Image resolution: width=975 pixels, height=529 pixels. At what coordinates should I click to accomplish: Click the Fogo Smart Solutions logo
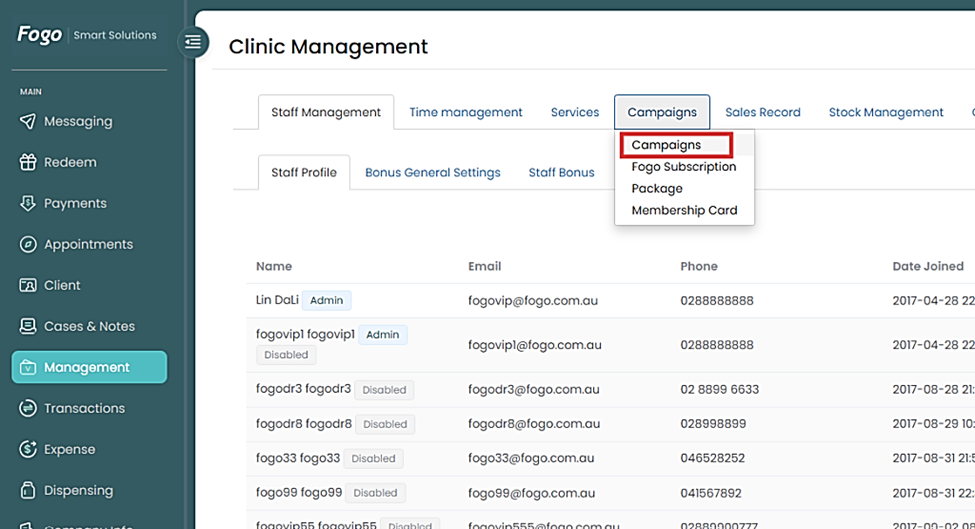tap(87, 35)
